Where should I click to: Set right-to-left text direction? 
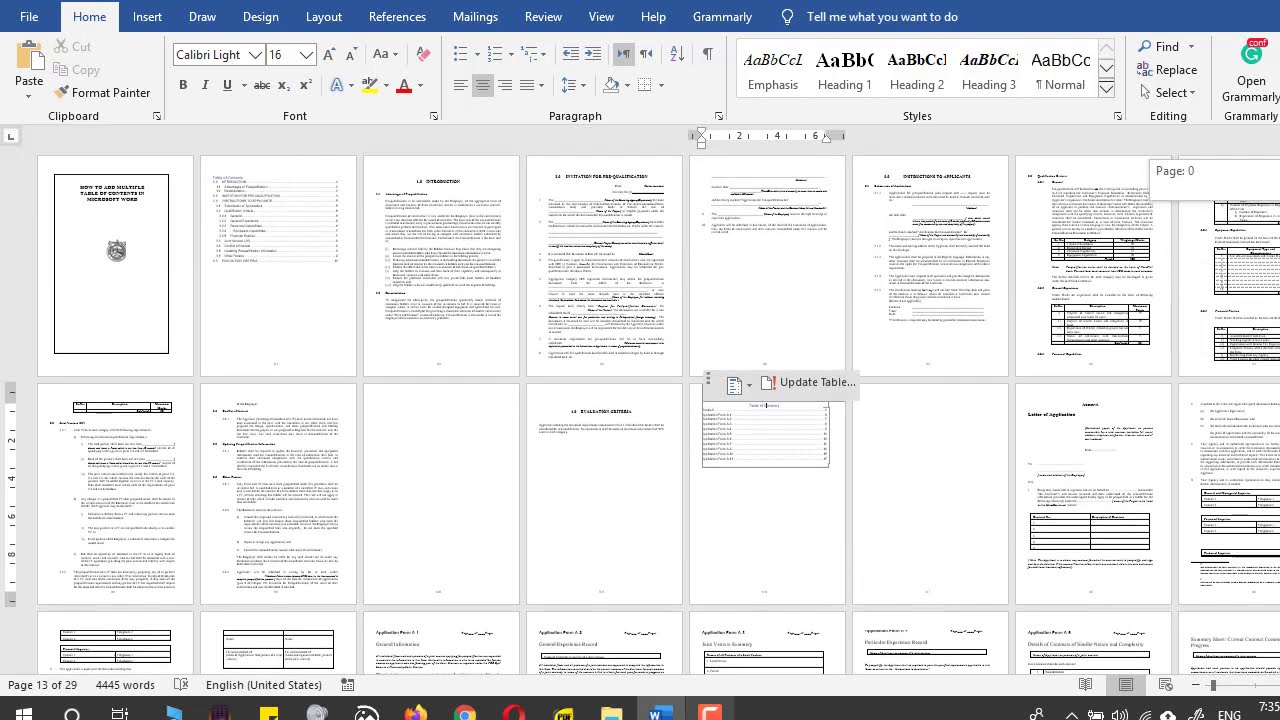[646, 54]
